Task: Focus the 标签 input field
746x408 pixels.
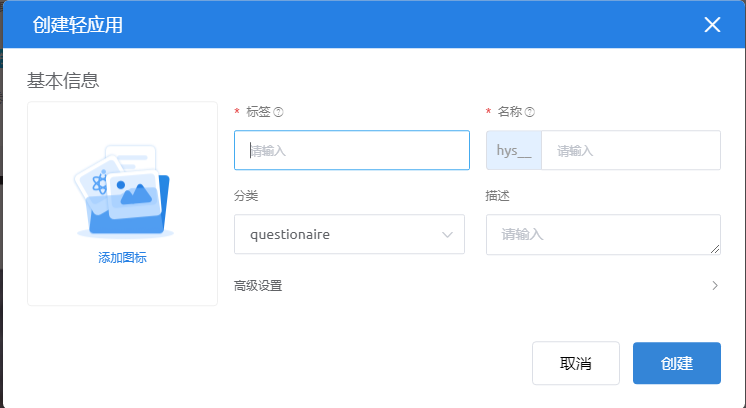Action: point(352,150)
